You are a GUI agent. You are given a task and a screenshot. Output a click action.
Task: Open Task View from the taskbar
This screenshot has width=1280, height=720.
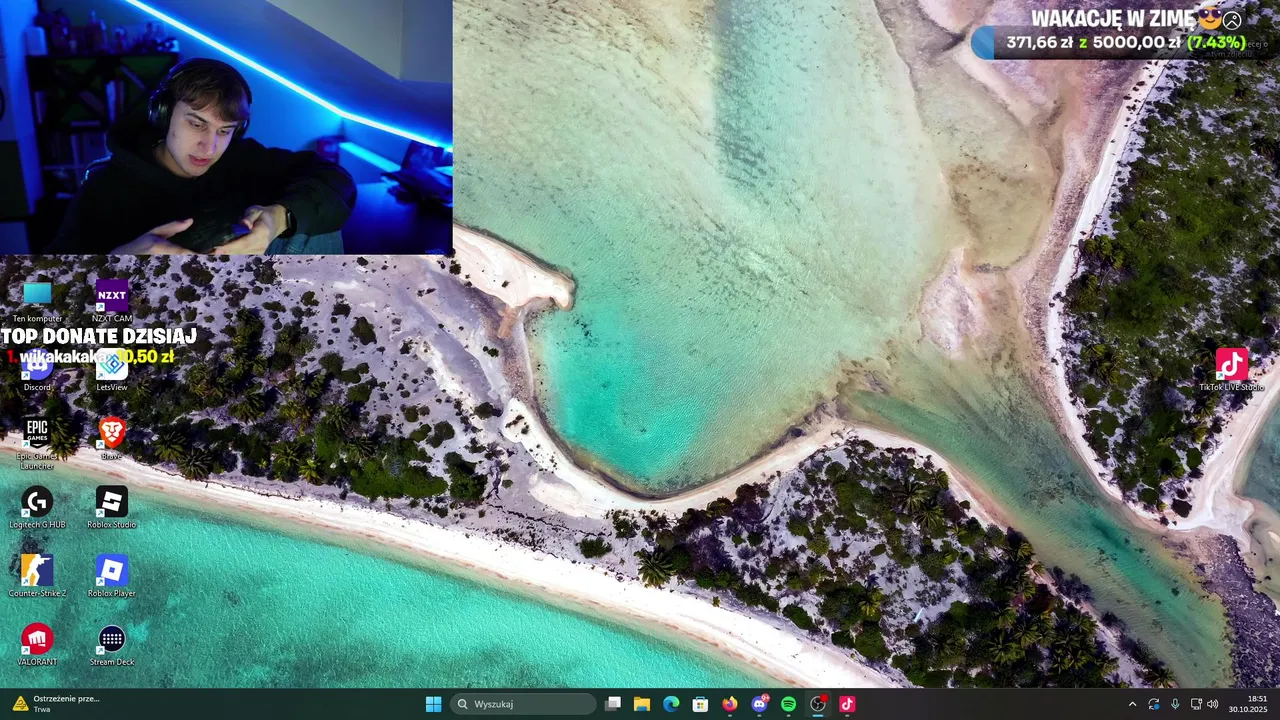tap(613, 704)
